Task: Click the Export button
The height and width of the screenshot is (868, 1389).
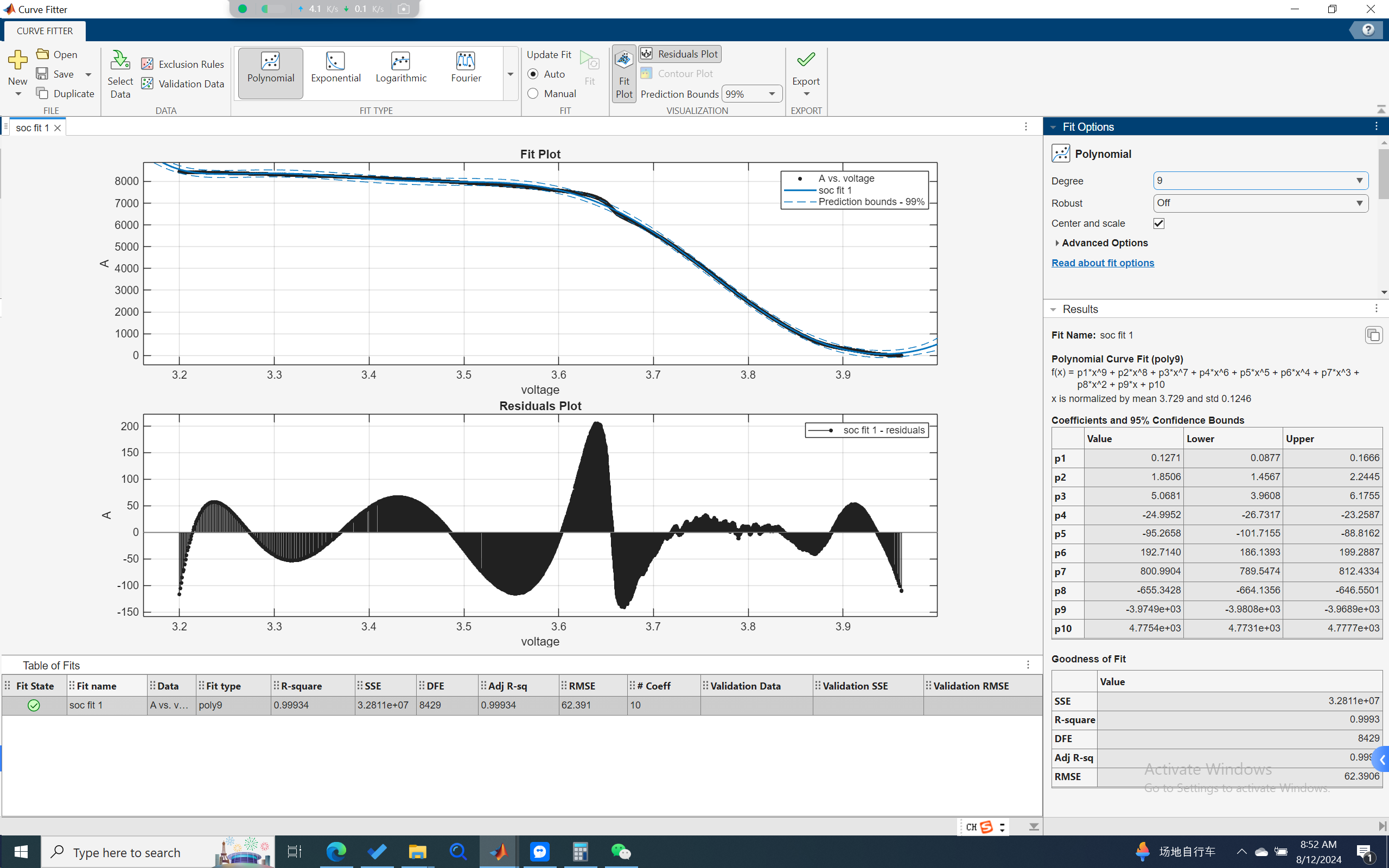Action: (806, 68)
